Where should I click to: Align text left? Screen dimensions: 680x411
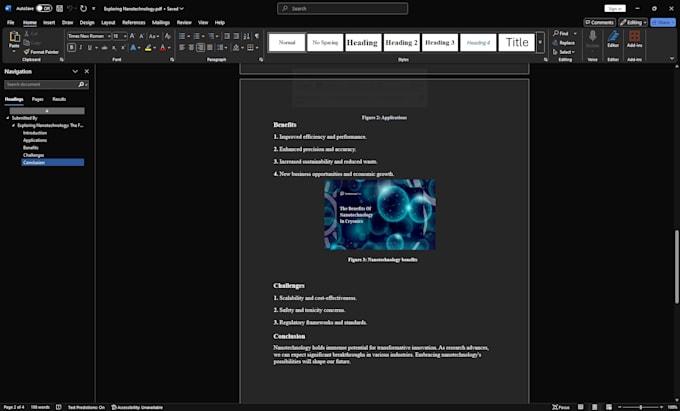point(182,48)
